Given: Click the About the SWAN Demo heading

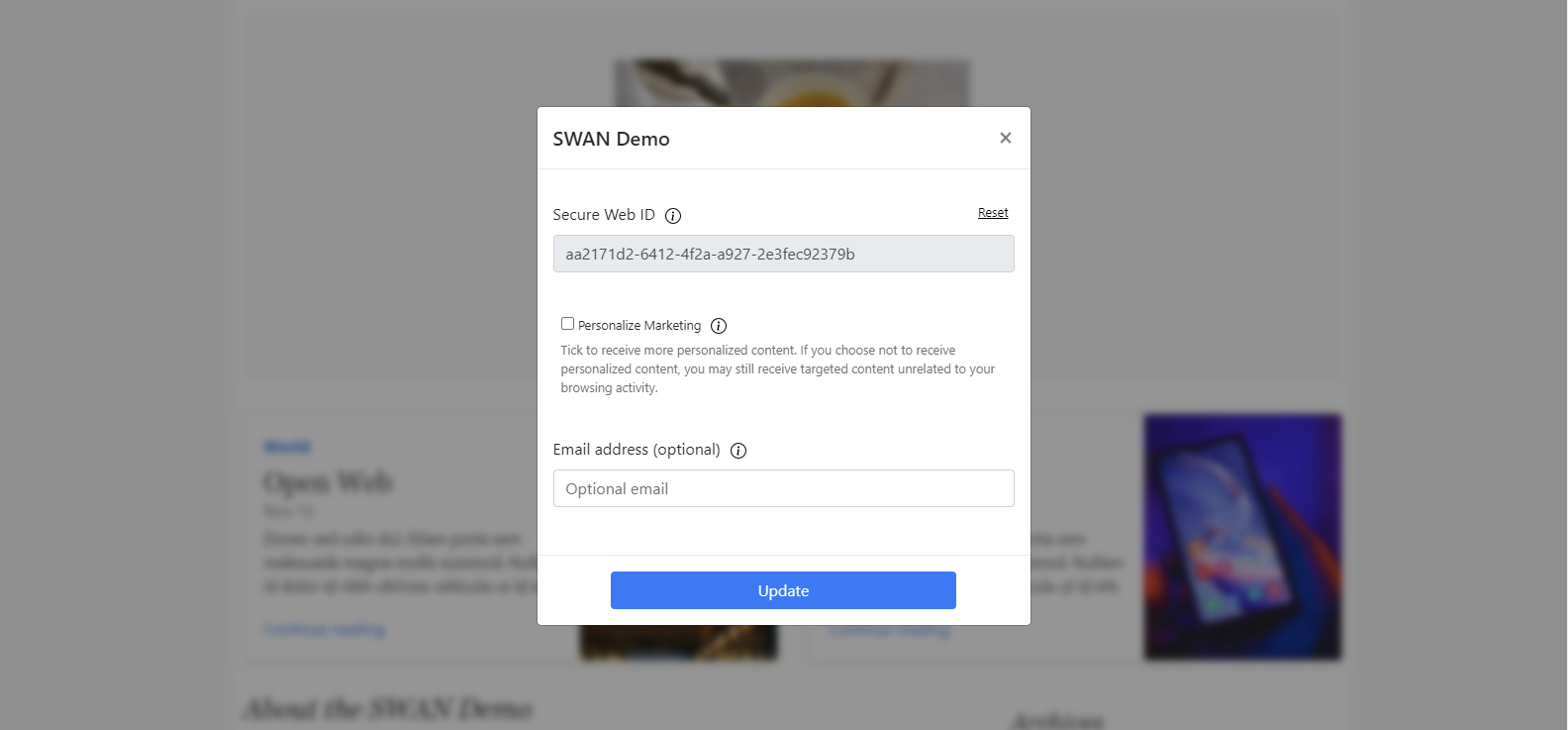Looking at the screenshot, I should click(x=387, y=709).
